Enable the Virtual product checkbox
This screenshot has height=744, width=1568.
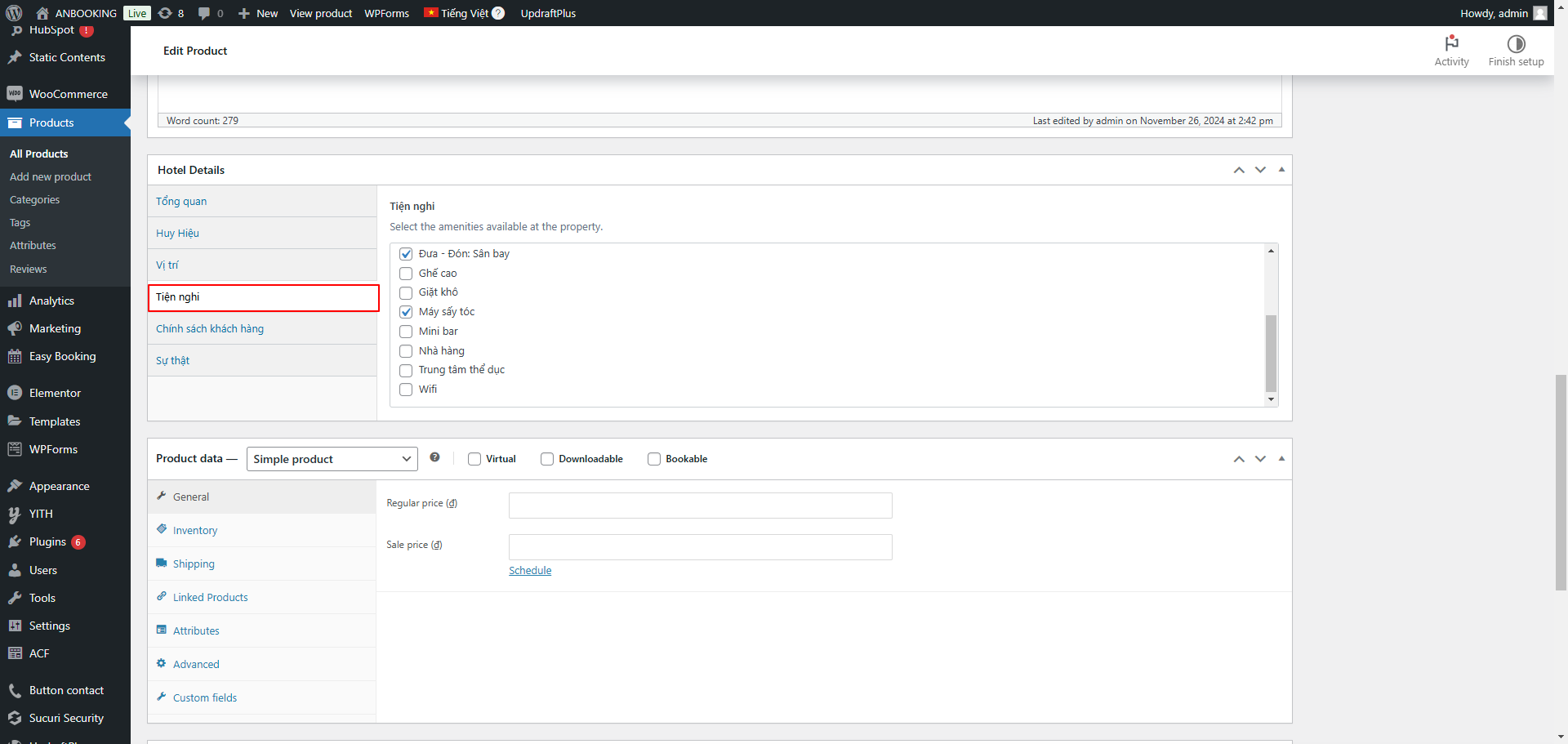474,459
